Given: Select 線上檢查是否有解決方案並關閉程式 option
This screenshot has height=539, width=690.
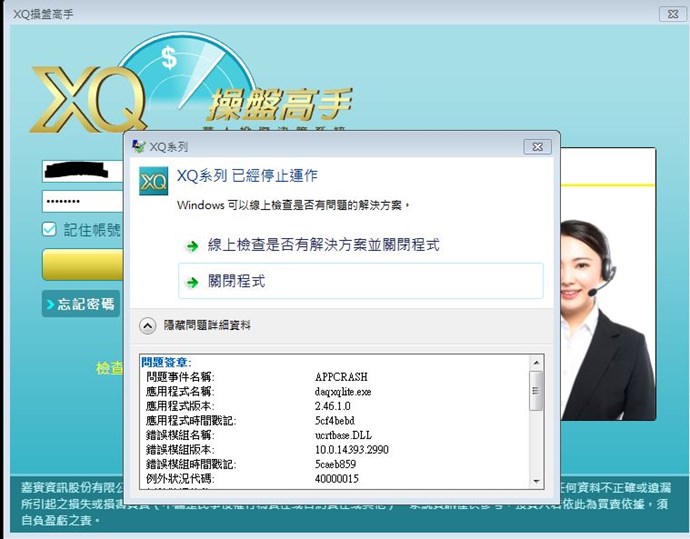Looking at the screenshot, I should click(x=323, y=245).
